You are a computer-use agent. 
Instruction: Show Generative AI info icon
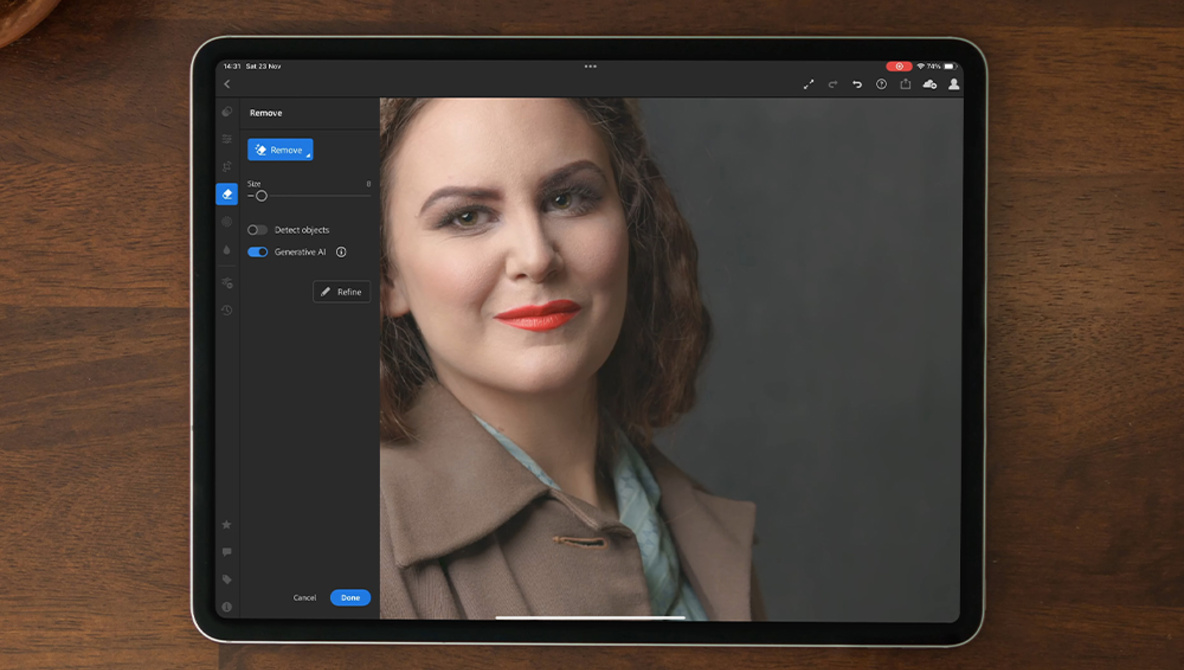(341, 252)
